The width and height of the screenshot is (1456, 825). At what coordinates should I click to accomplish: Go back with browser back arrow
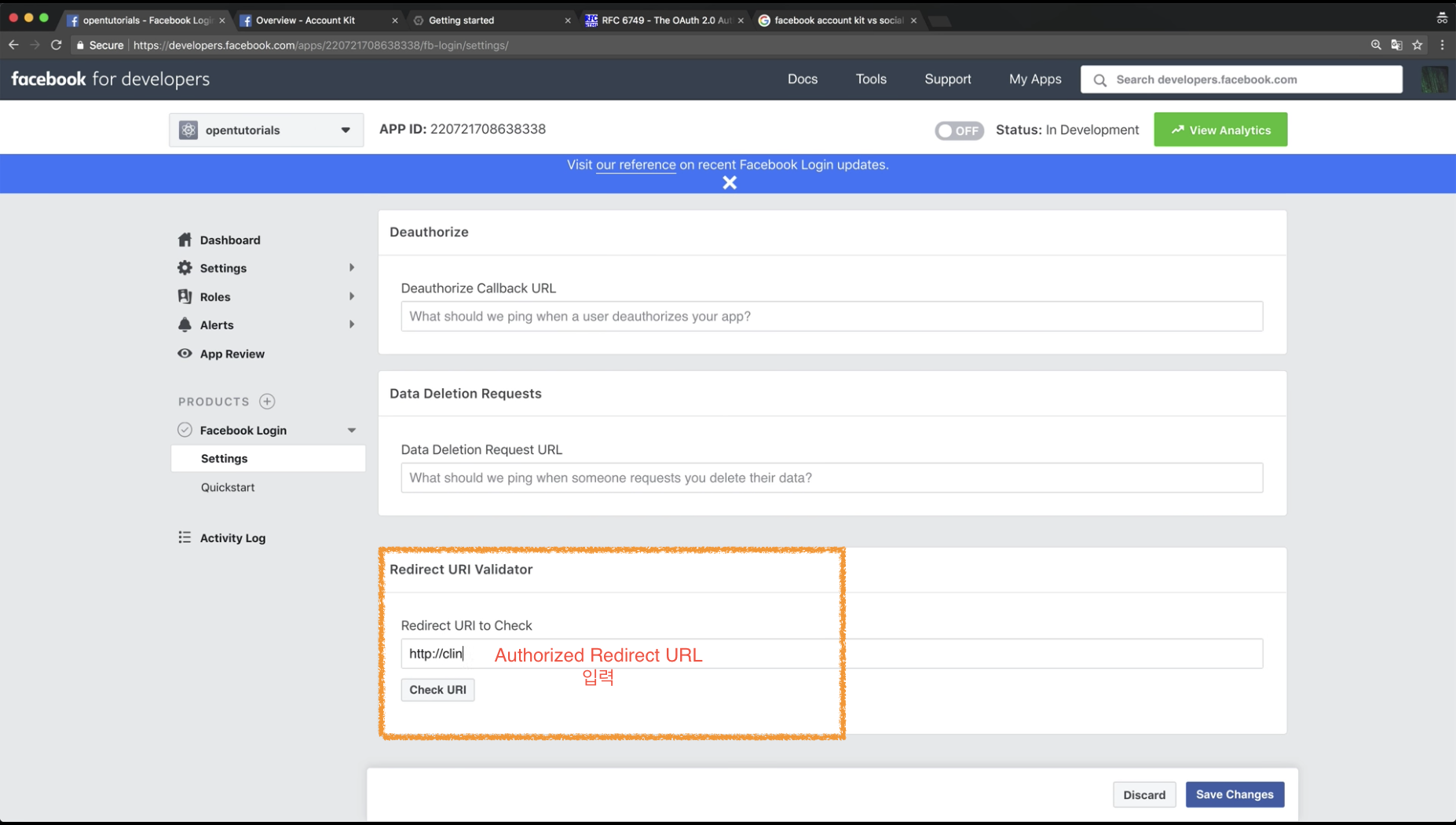tap(13, 45)
